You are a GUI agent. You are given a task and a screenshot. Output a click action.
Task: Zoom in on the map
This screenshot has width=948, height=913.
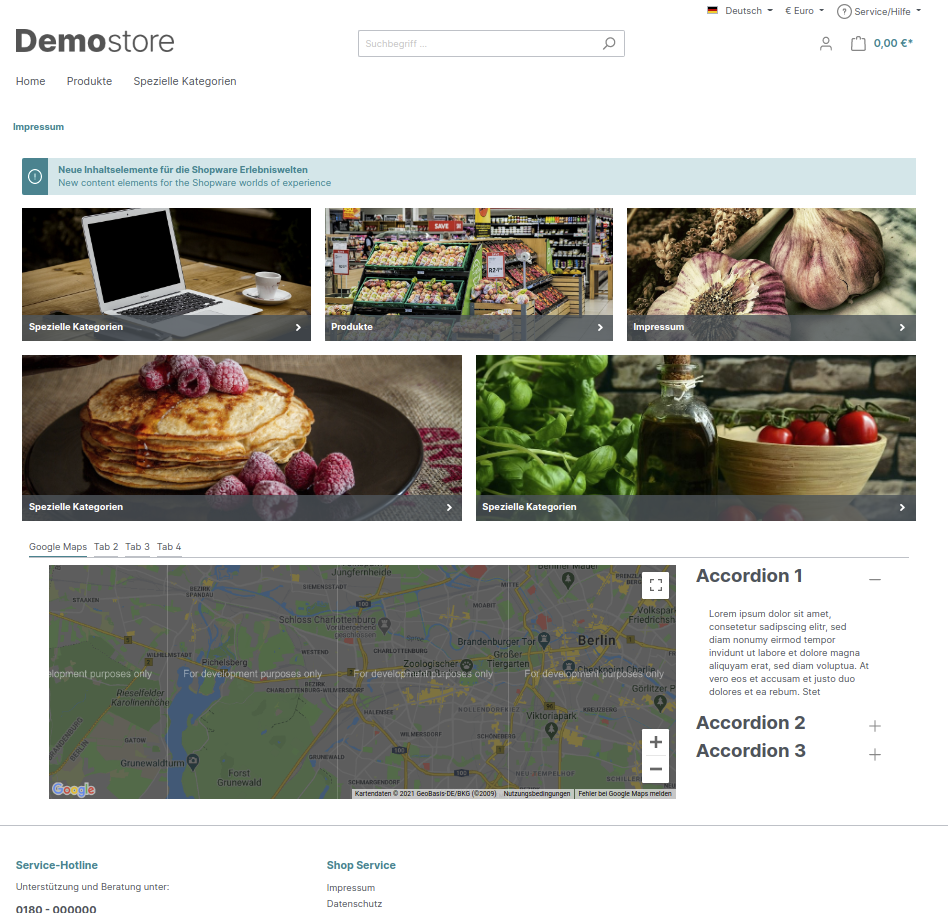click(x=655, y=742)
